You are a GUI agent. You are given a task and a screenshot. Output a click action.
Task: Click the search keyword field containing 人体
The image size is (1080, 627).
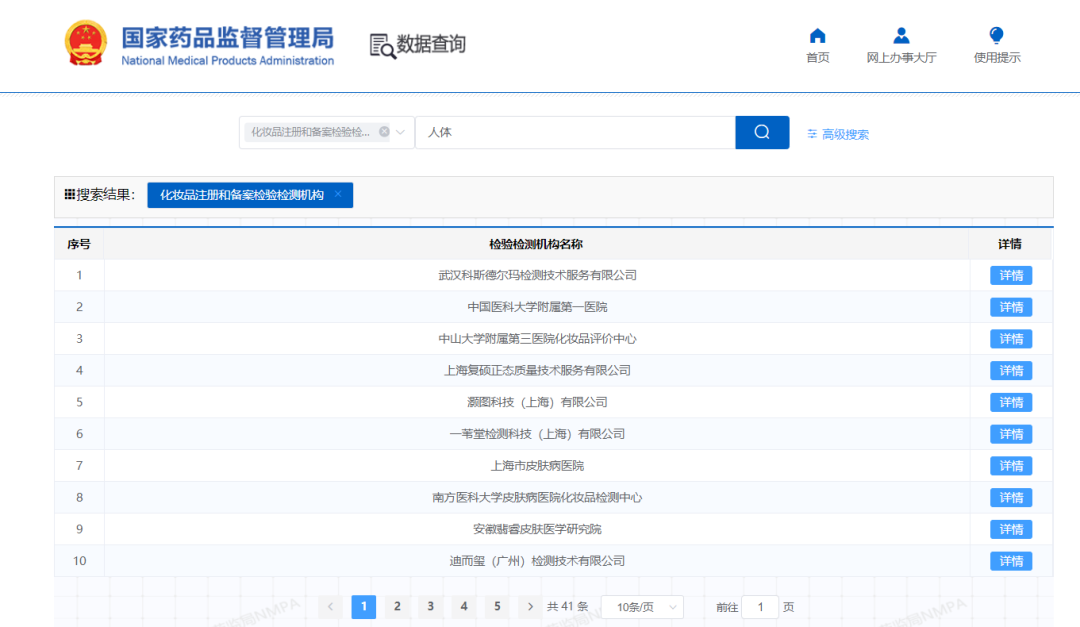tap(575, 132)
